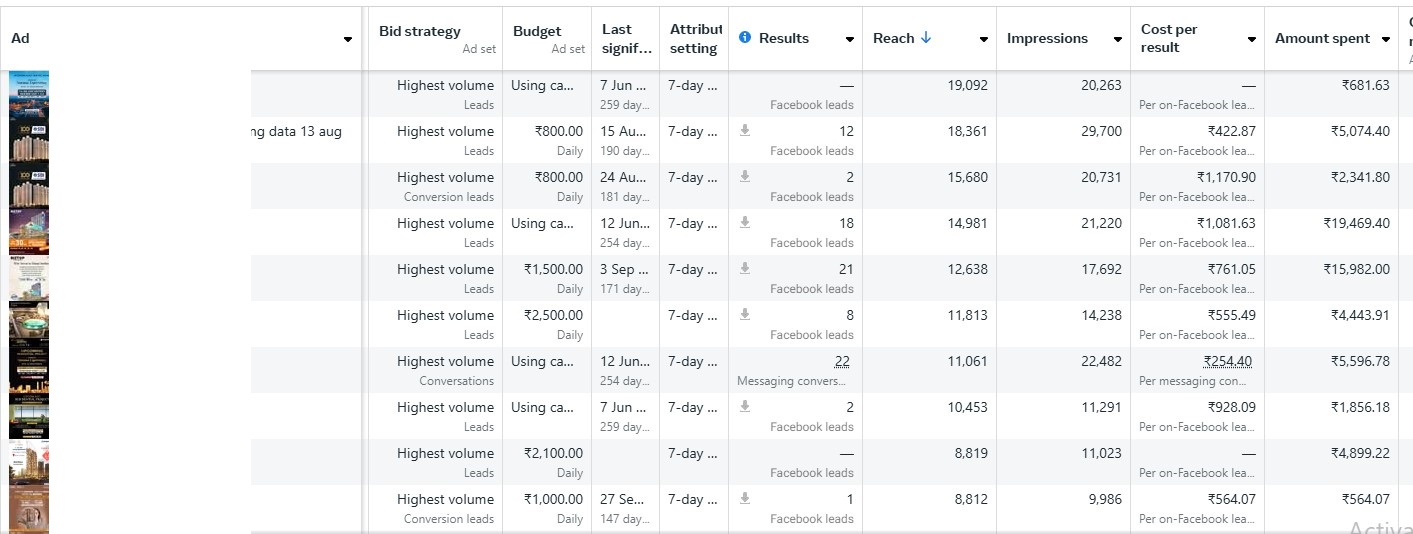Click the underlined 22 messaging conversations result
Screen dimensions: 1413x534
(840, 361)
